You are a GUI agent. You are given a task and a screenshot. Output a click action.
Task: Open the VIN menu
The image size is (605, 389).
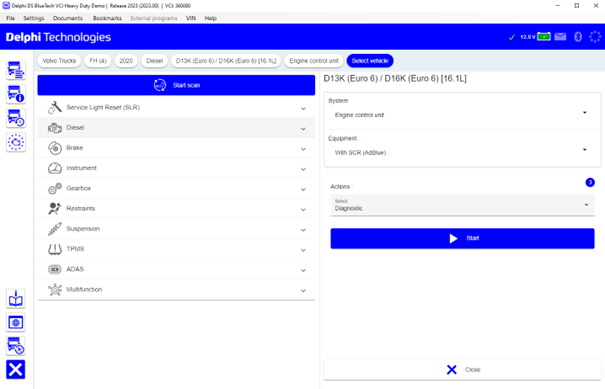[x=191, y=18]
